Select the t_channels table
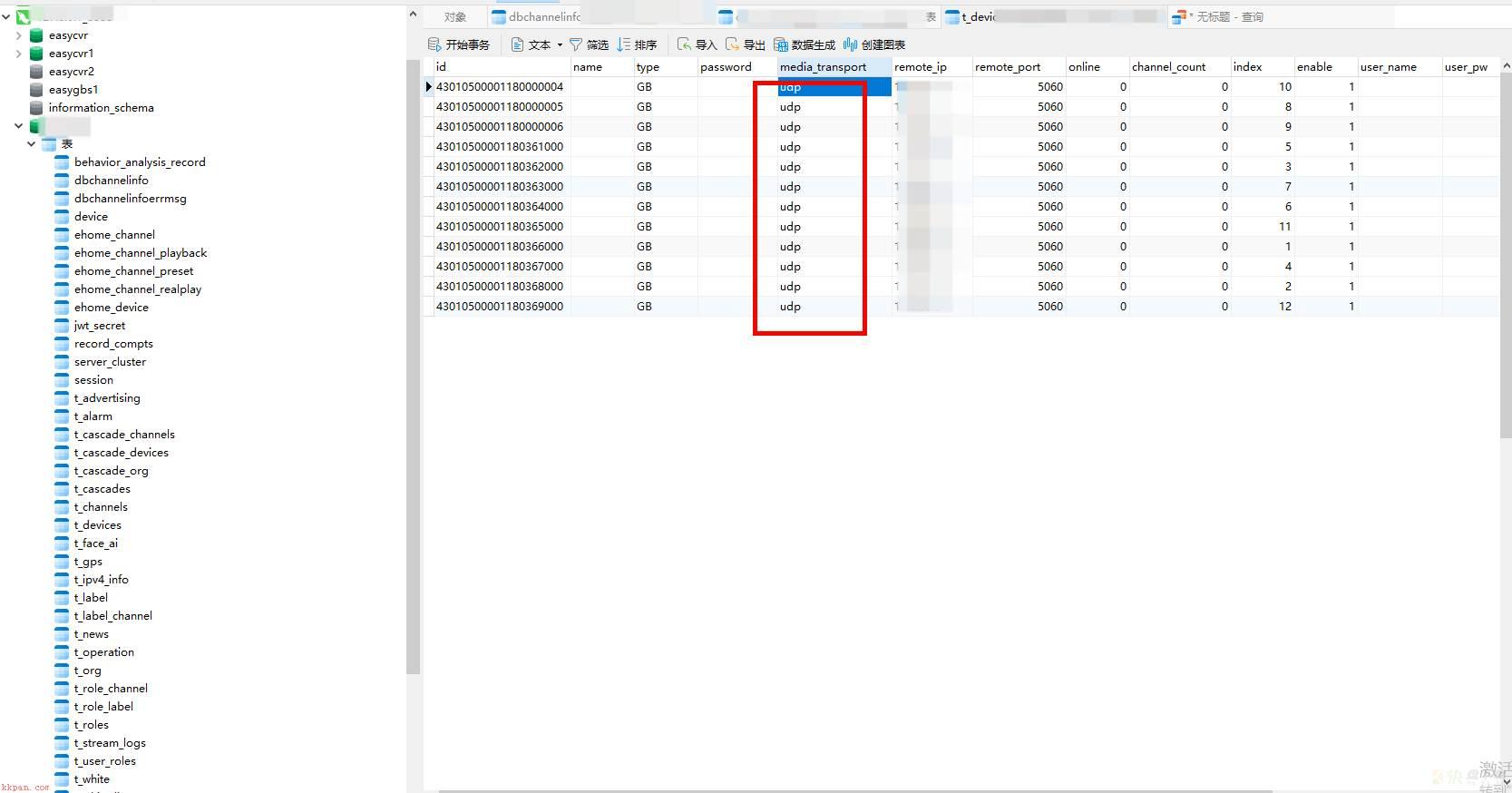Screen dimensions: 1512x793 101,507
